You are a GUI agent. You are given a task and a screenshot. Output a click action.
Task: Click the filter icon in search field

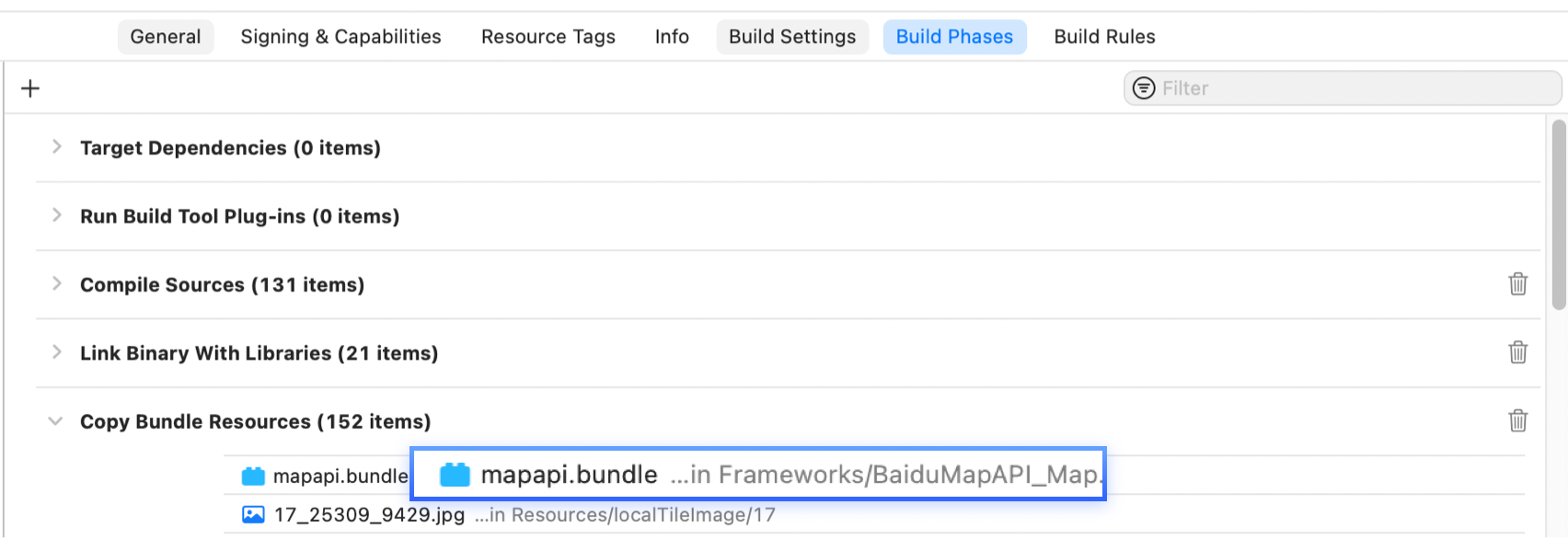click(x=1143, y=88)
